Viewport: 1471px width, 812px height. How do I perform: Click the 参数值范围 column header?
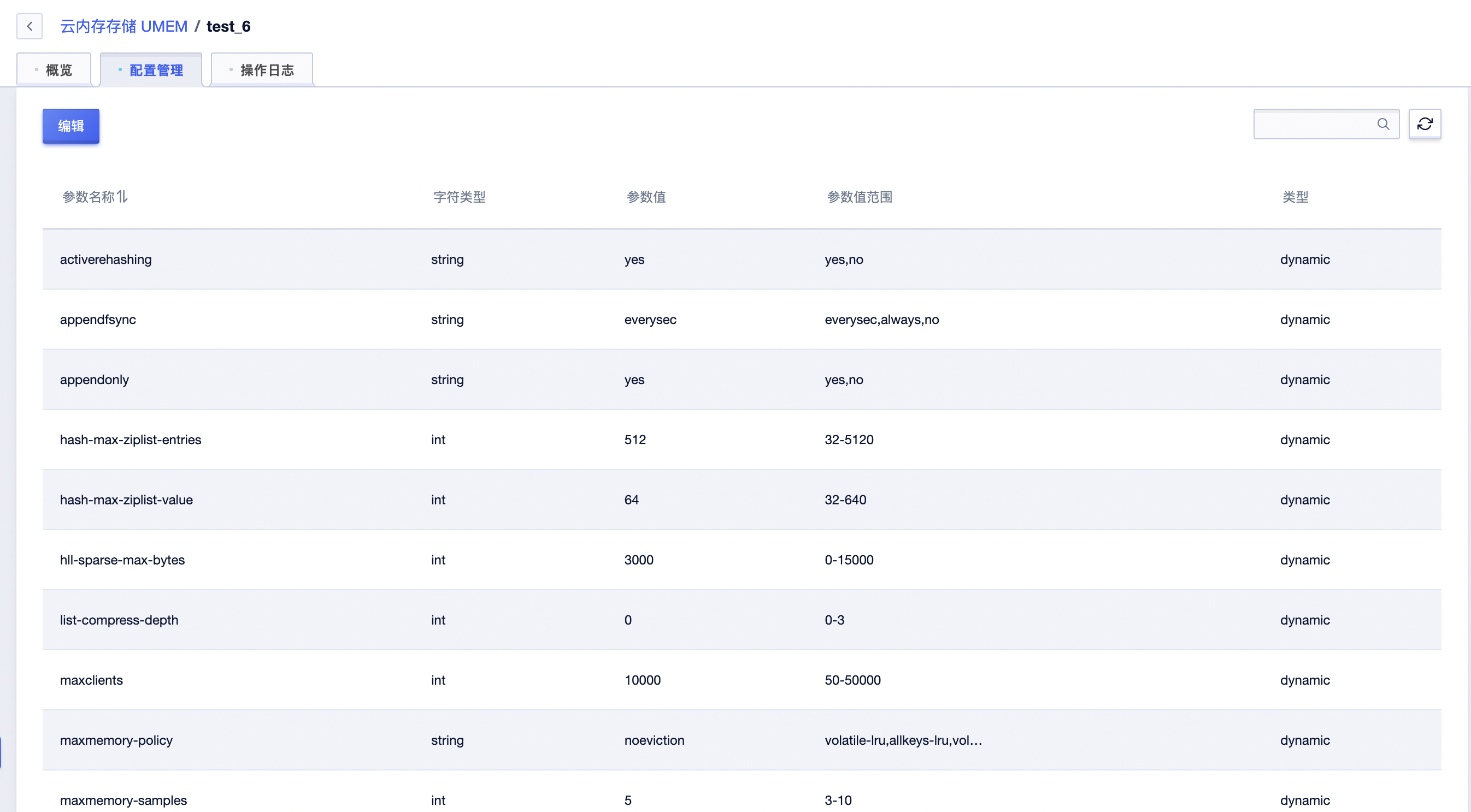coord(860,197)
